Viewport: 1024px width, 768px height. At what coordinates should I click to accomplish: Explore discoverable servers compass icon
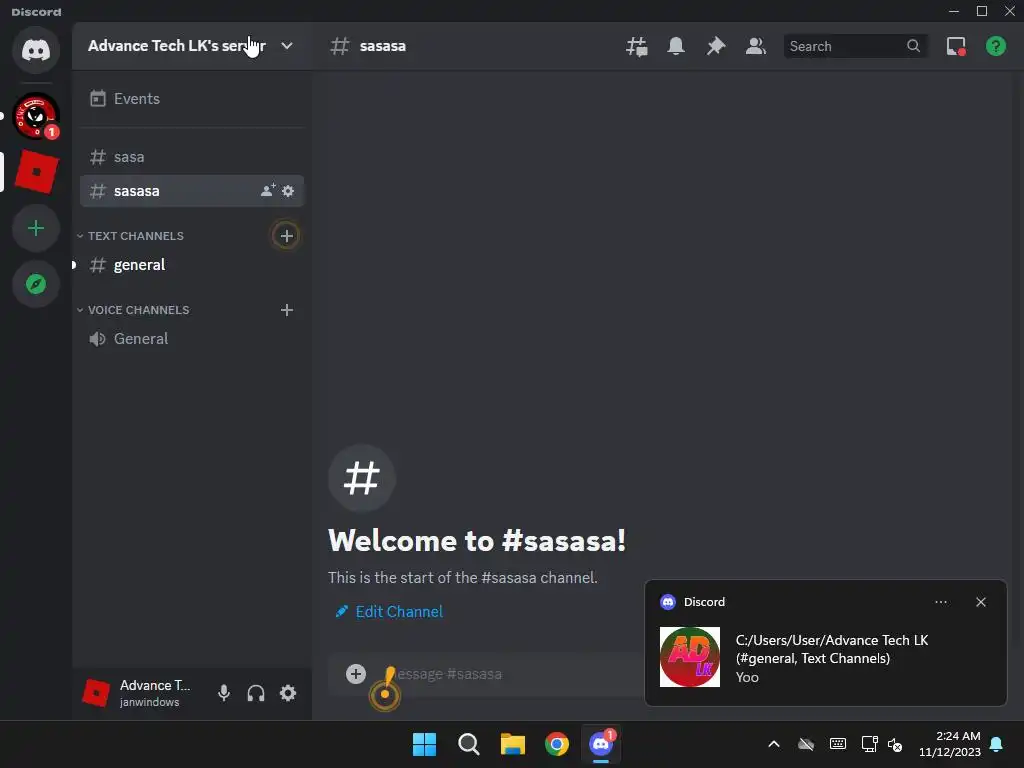coord(36,284)
